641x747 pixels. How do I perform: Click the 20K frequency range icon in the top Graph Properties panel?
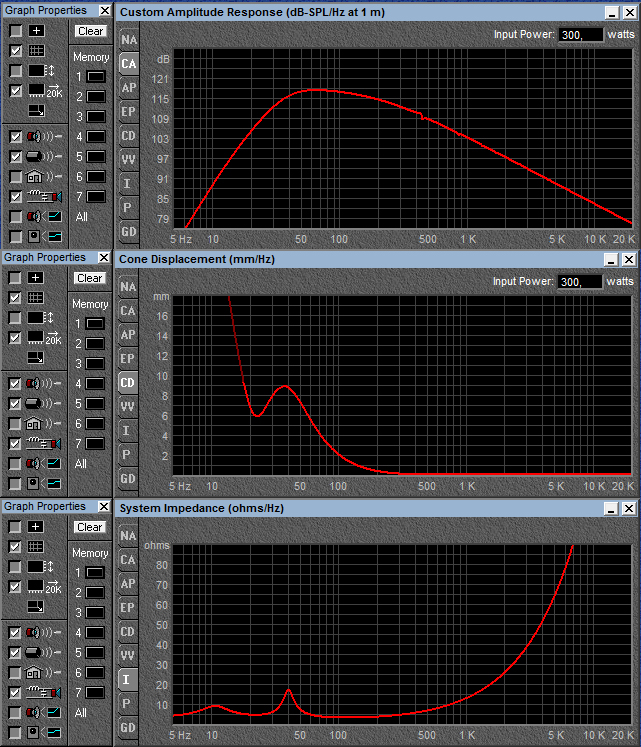pyautogui.click(x=45, y=91)
